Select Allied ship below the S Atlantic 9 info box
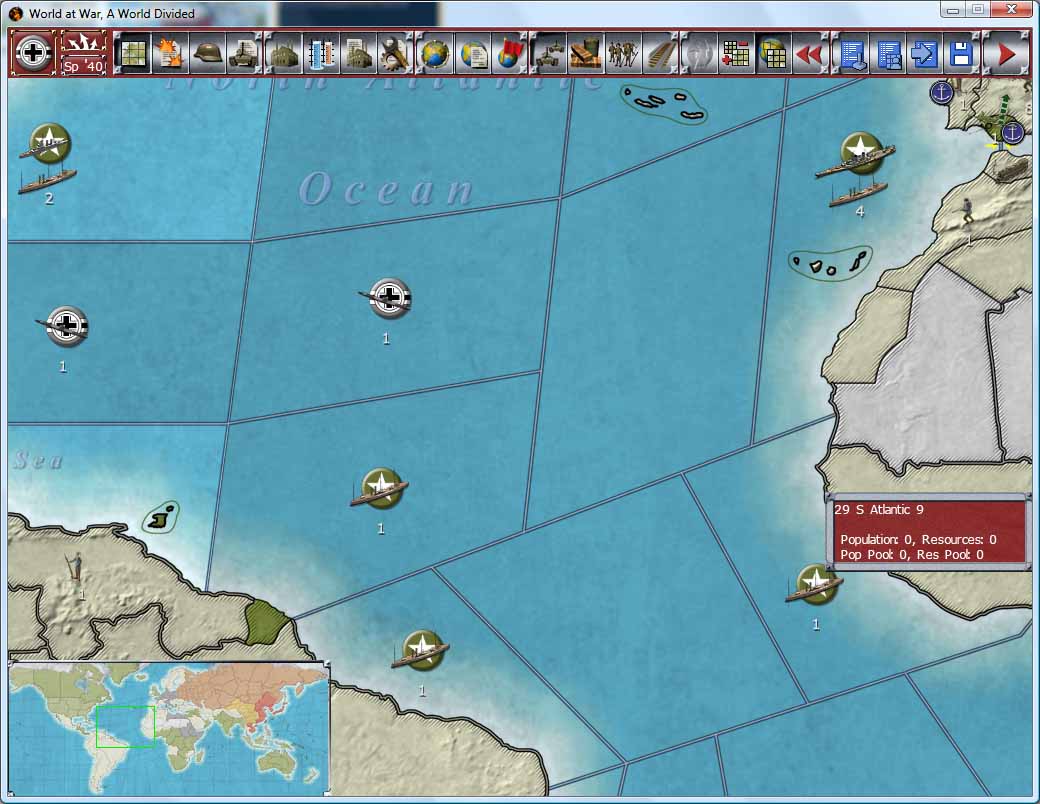 click(x=815, y=584)
